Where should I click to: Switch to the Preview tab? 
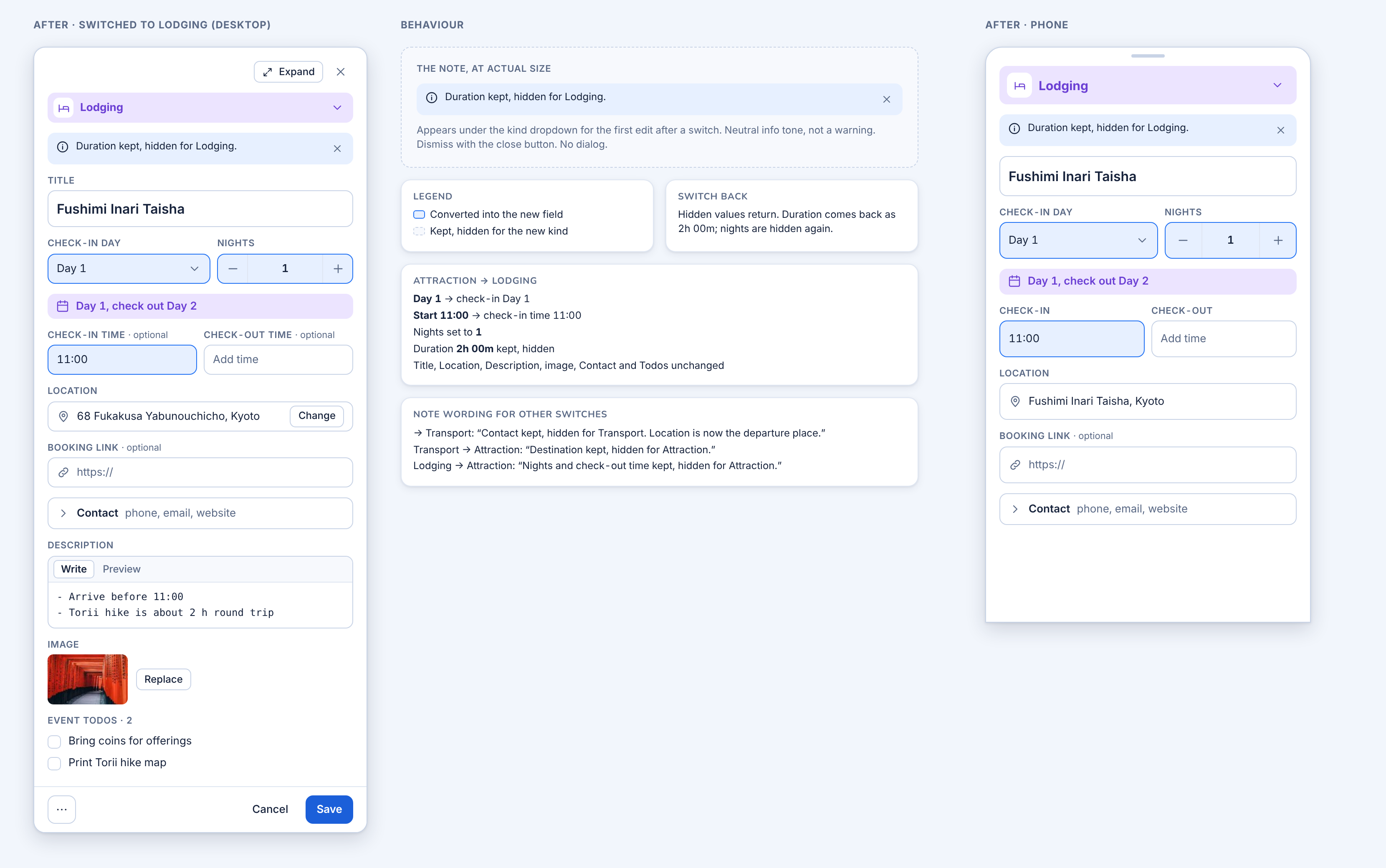(x=121, y=569)
